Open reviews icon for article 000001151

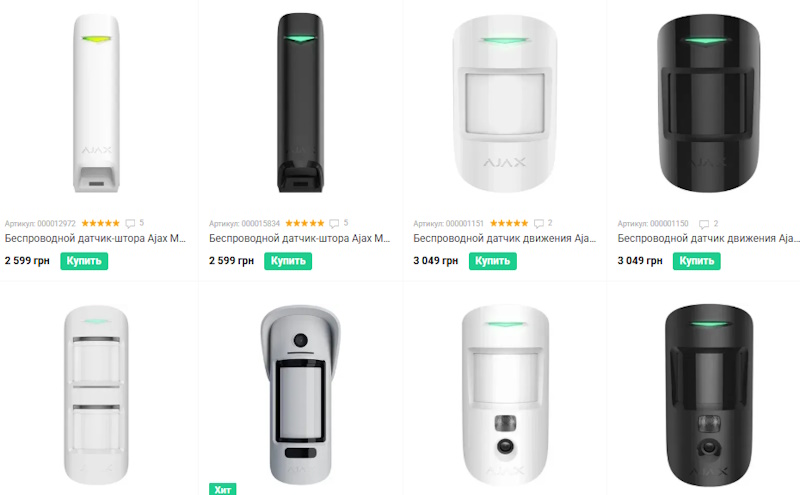tap(539, 223)
